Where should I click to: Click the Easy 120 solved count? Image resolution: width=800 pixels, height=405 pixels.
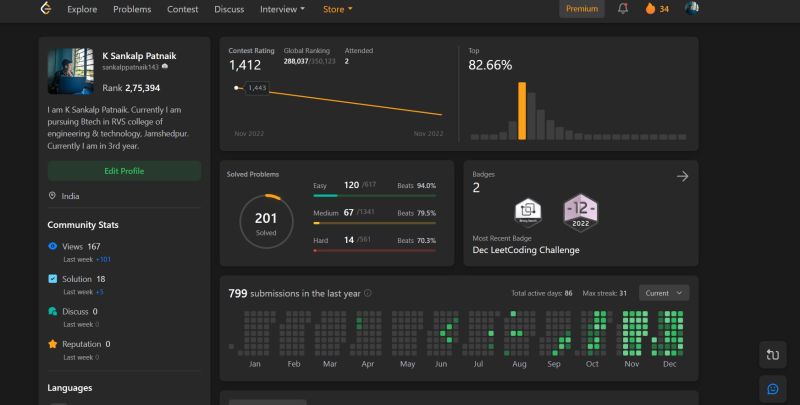352,185
